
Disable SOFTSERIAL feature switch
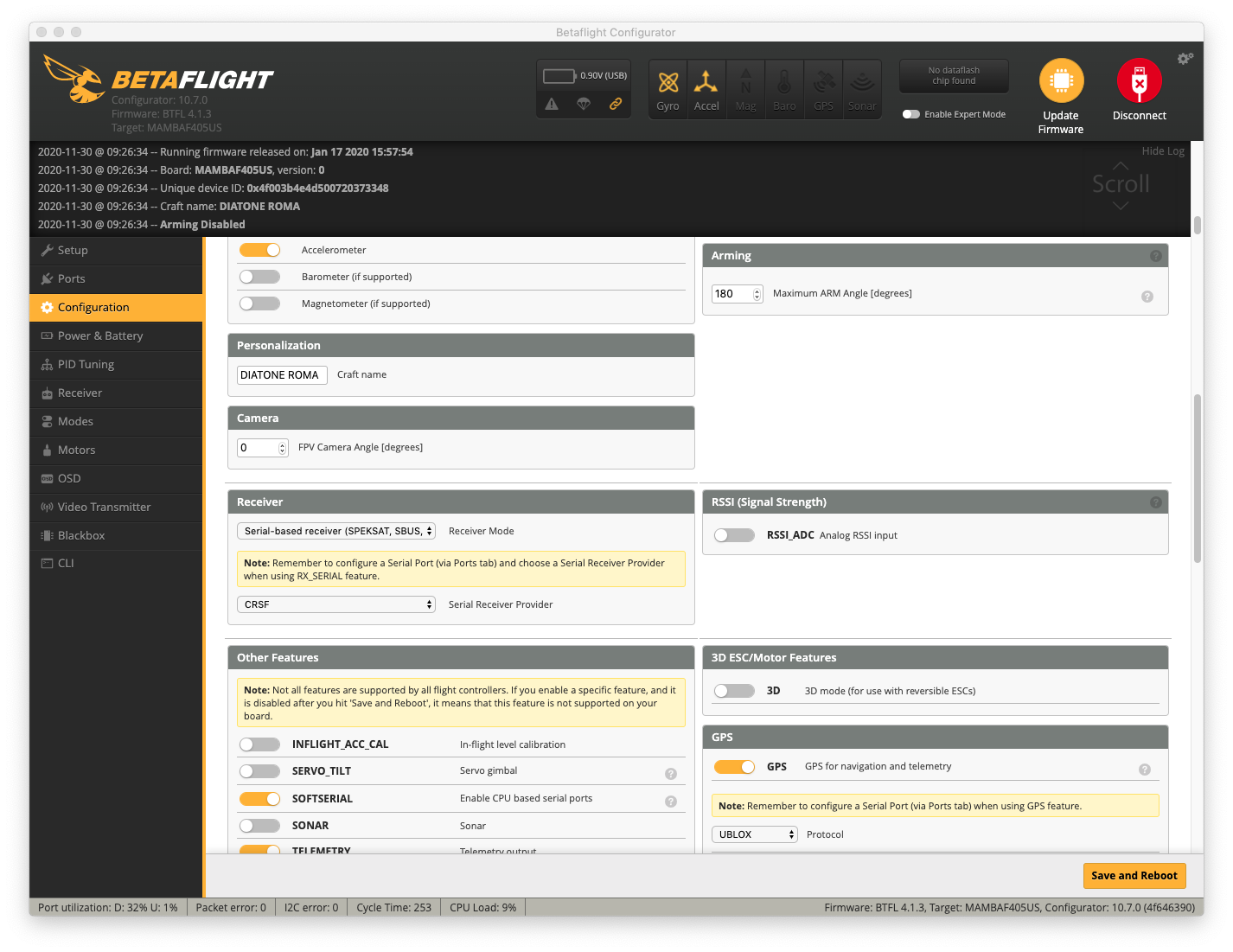(259, 798)
